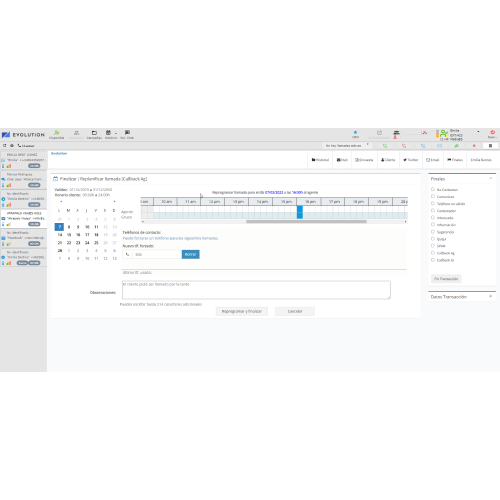Click the Reprogramar y finalizar button
Image resolution: width=500 pixels, height=500 pixels.
(x=242, y=311)
